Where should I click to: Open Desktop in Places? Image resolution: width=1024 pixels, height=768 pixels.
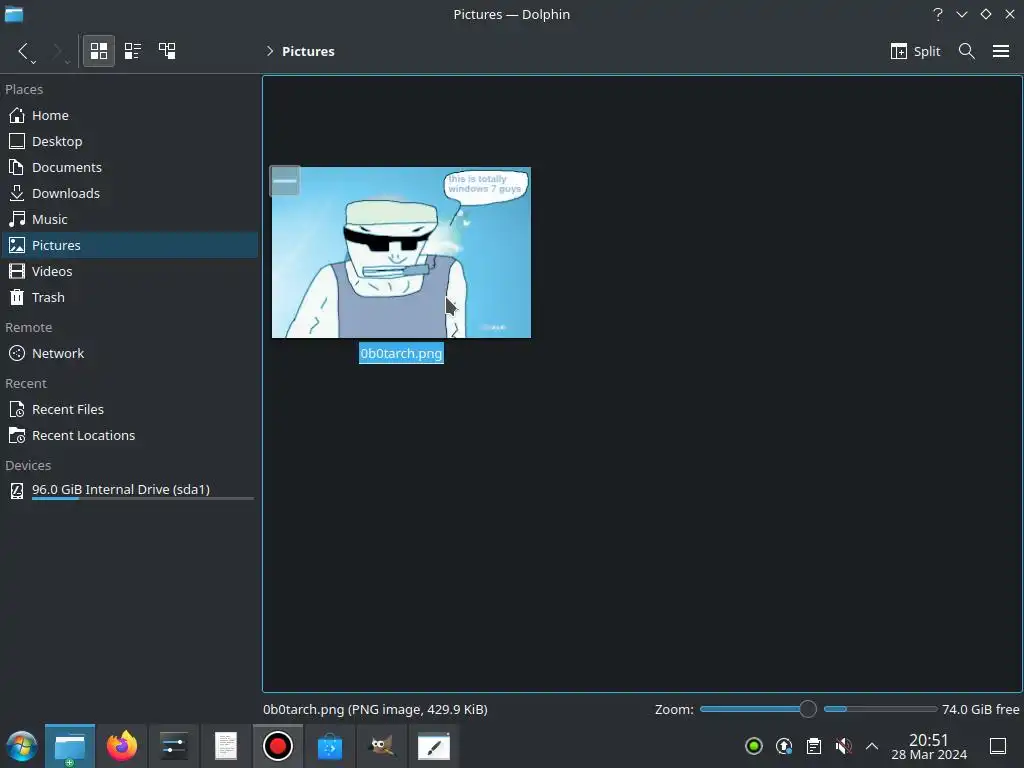[x=129, y=141]
